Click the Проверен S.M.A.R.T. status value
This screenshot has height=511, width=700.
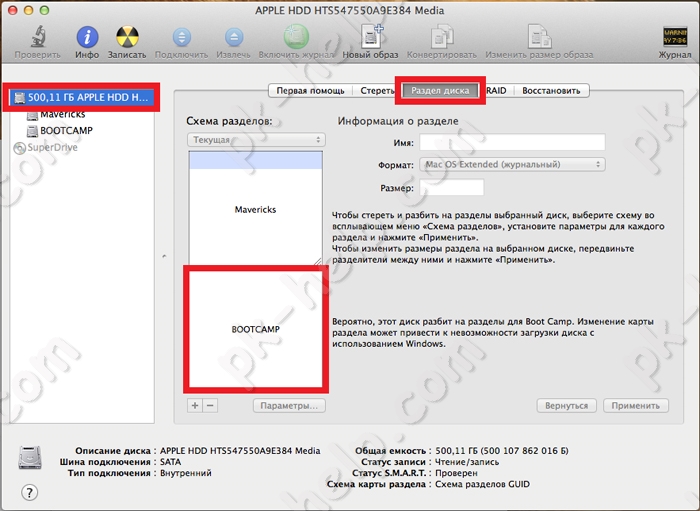tap(456, 473)
